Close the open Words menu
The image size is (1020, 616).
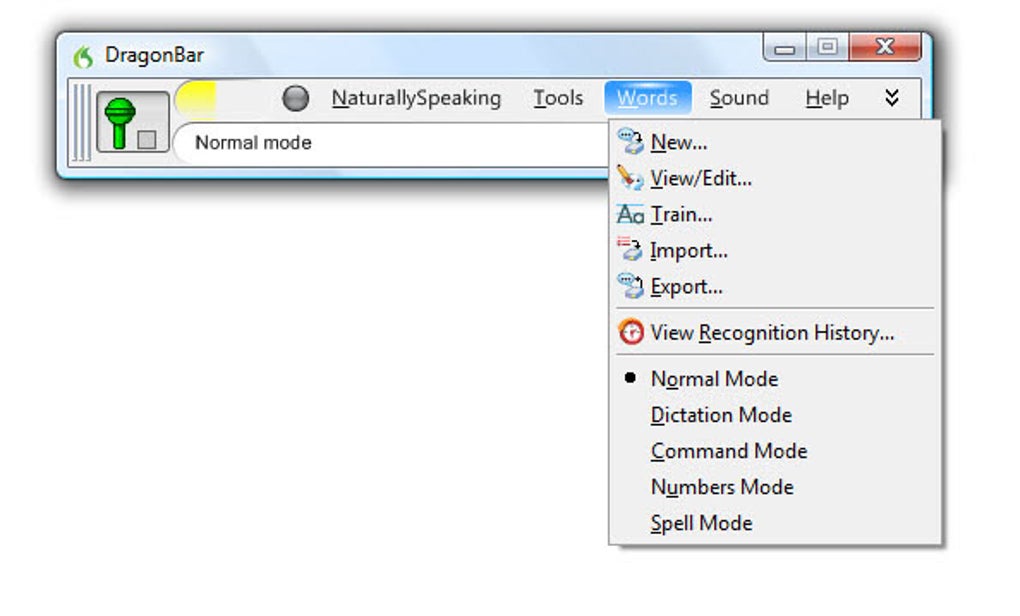coord(647,98)
